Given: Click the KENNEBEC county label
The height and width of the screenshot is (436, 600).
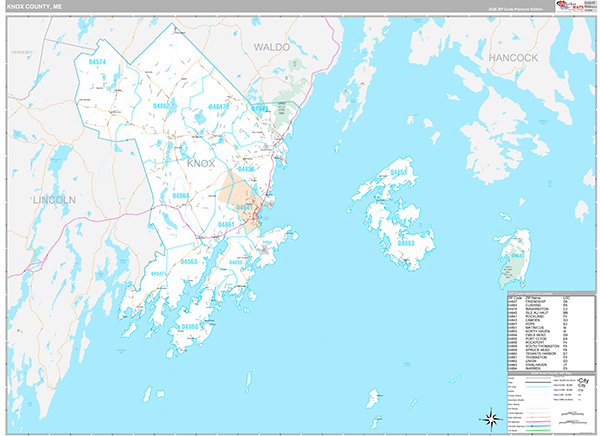Looking at the screenshot, I should click(22, 52).
